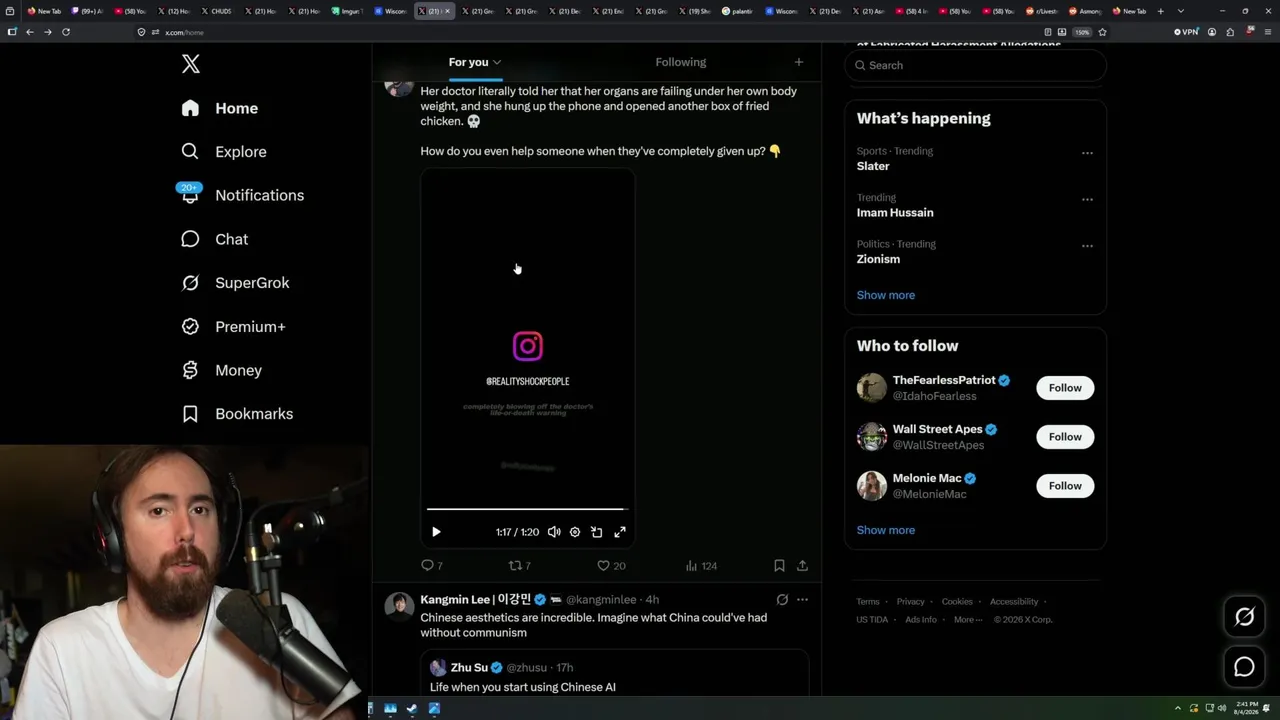Open Bookmarks in the sidebar
Screen dimensions: 1280x720
click(x=237, y=414)
